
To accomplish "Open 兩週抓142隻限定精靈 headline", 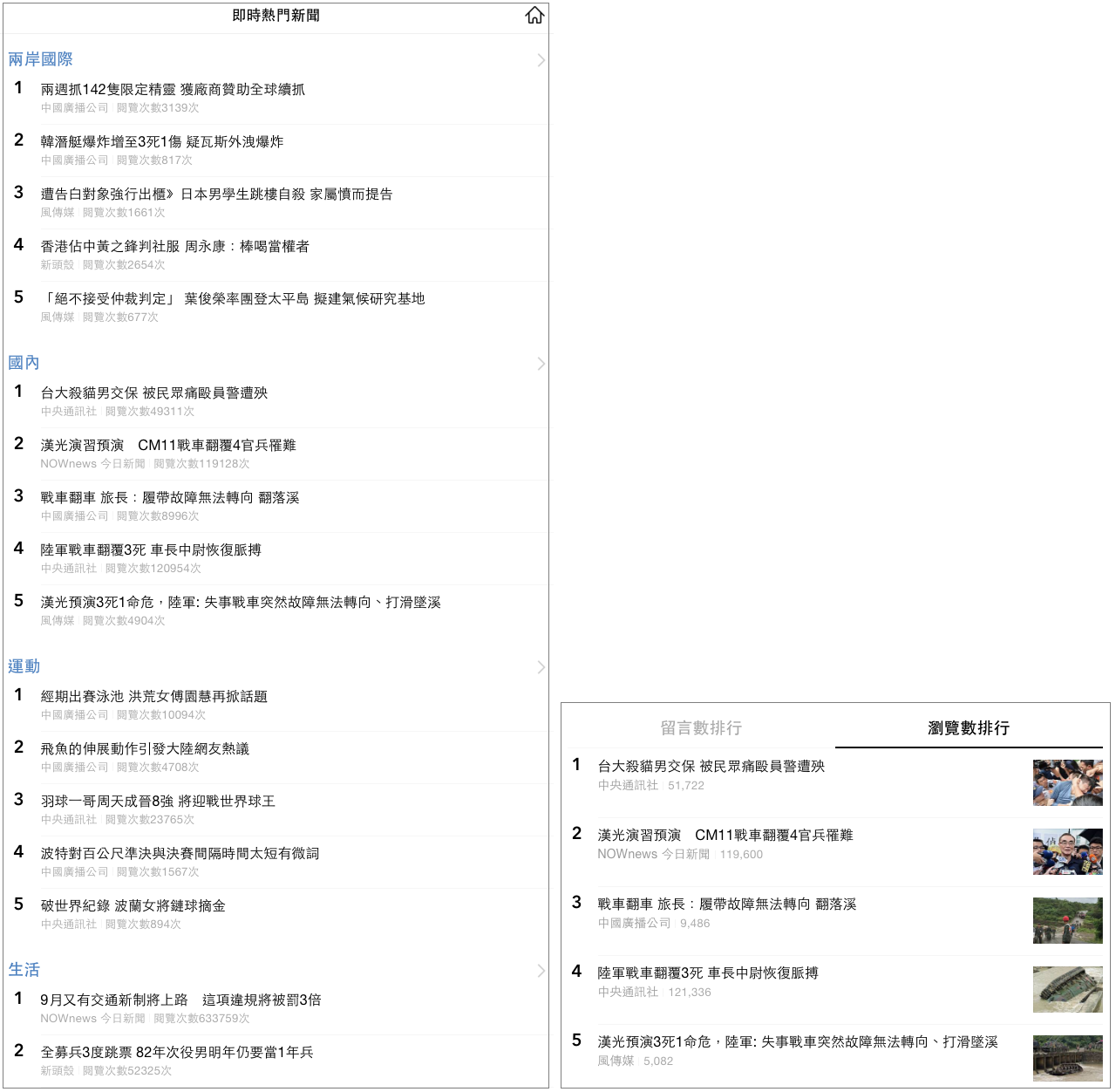I will [x=173, y=89].
